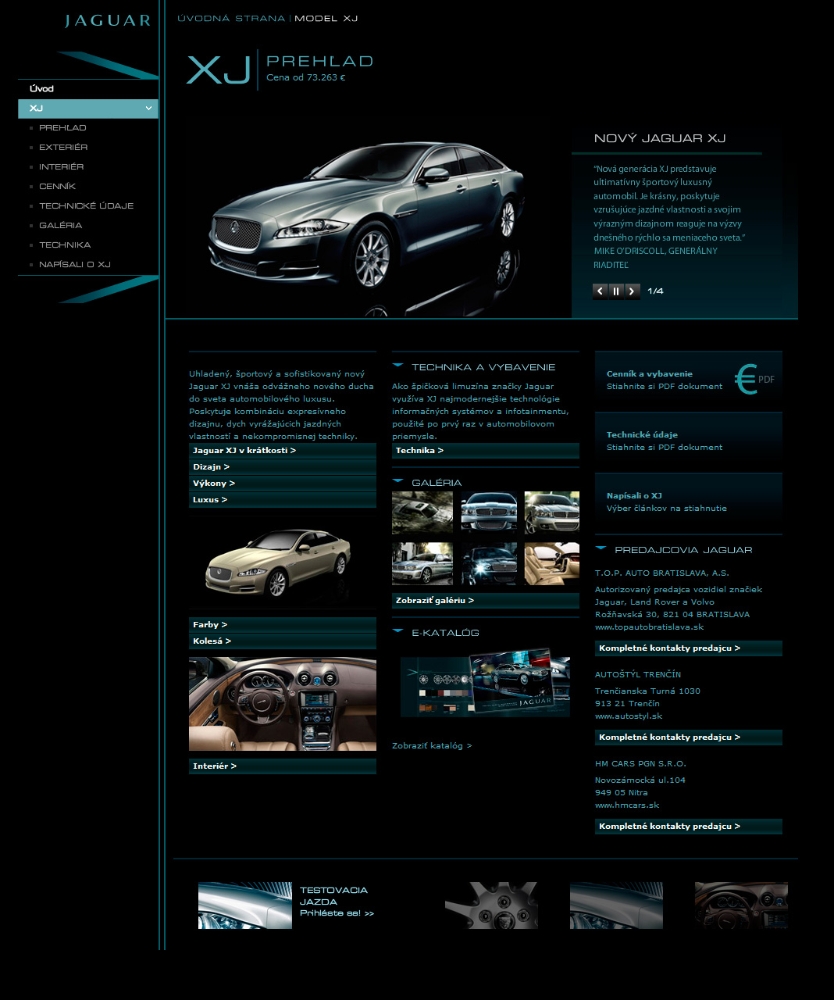Sign up for Testovacia jazda
The image size is (834, 1000).
[x=337, y=902]
